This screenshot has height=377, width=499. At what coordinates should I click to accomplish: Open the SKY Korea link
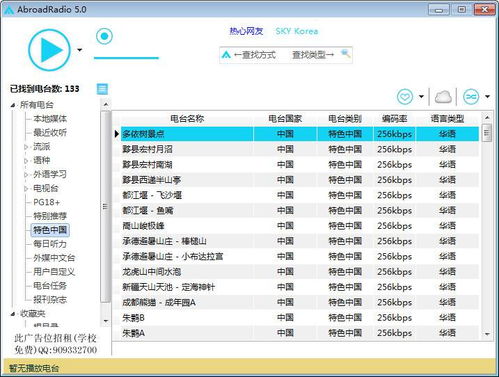click(x=297, y=31)
